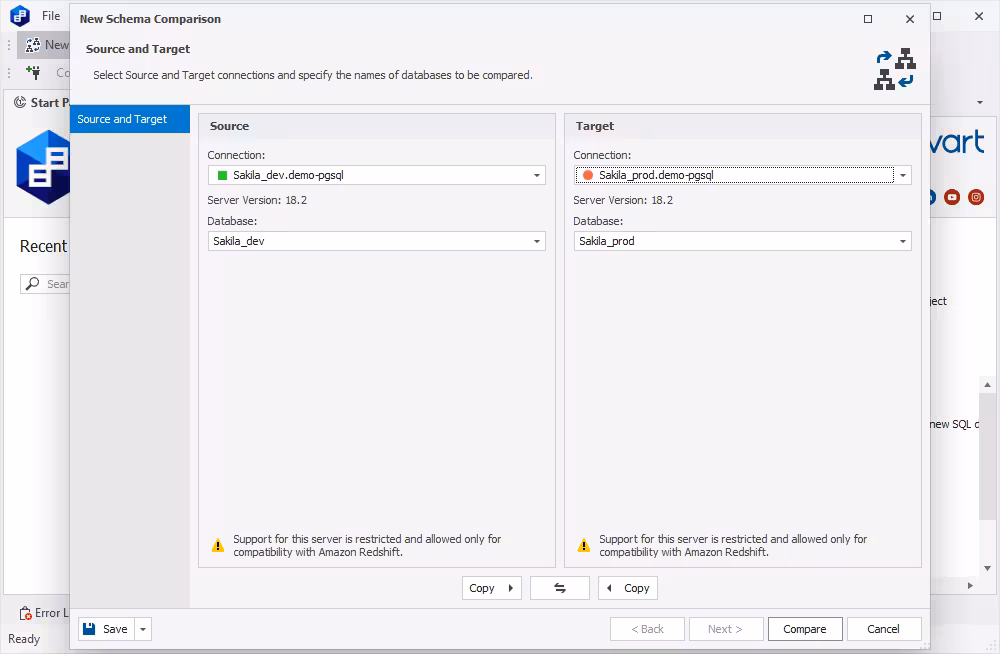The height and width of the screenshot is (654, 1000).
Task: Click the Save button in the dialog
Action: pyautogui.click(x=107, y=629)
